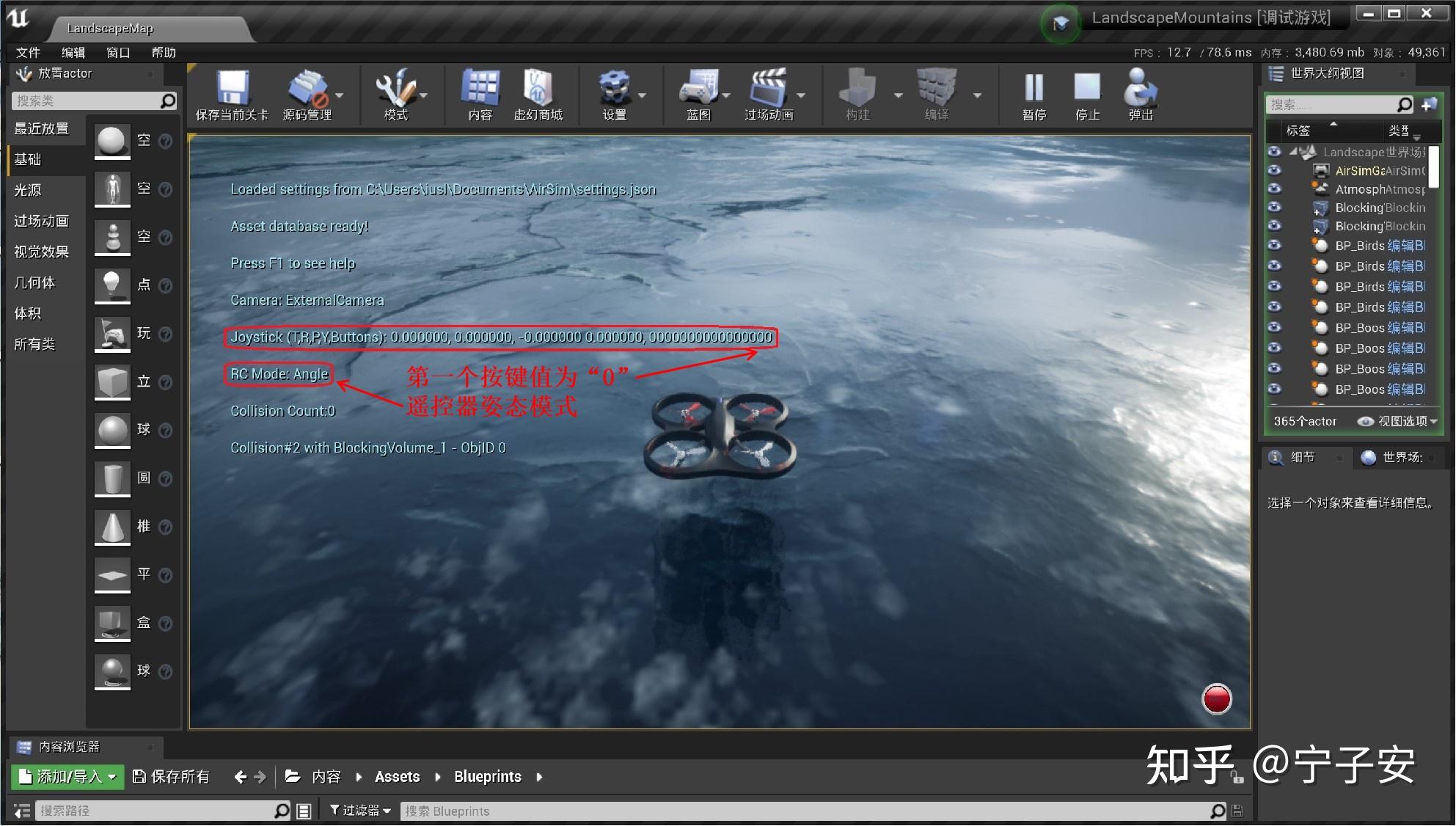Click the Eject (弹出) toolbar icon

(x=1141, y=89)
